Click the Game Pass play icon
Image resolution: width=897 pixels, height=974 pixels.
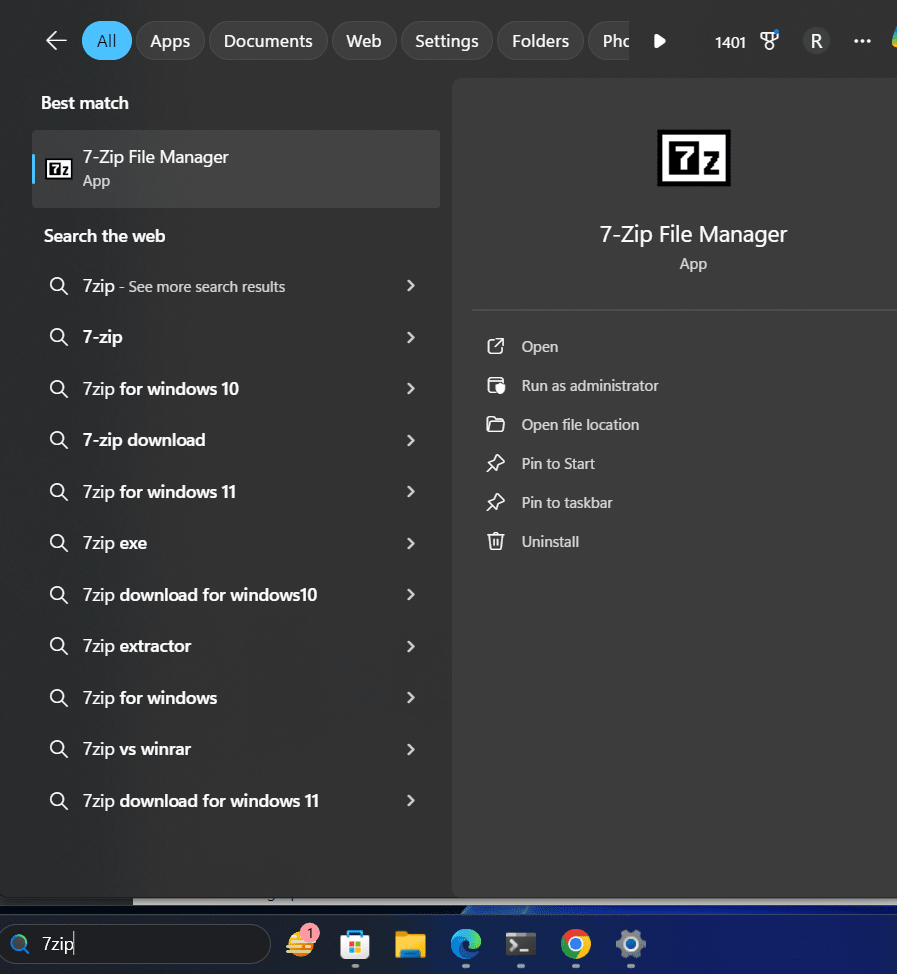pyautogui.click(x=659, y=41)
